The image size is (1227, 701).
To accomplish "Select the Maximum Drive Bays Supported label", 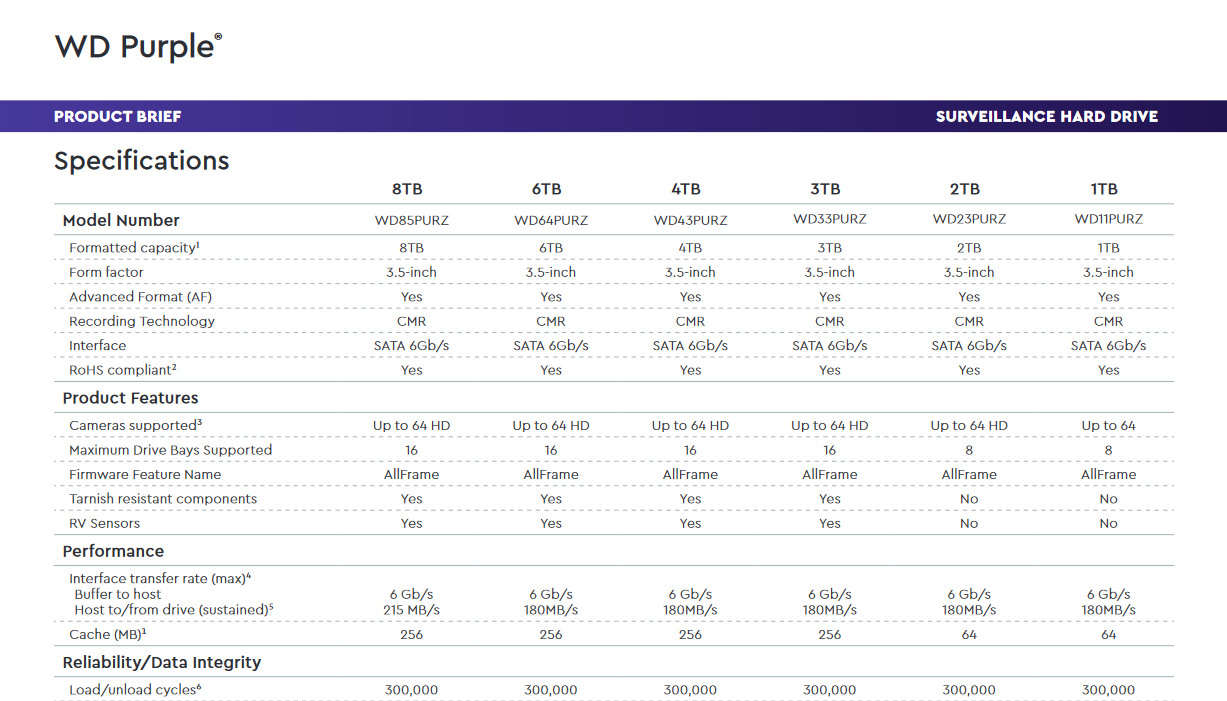I will coord(170,450).
